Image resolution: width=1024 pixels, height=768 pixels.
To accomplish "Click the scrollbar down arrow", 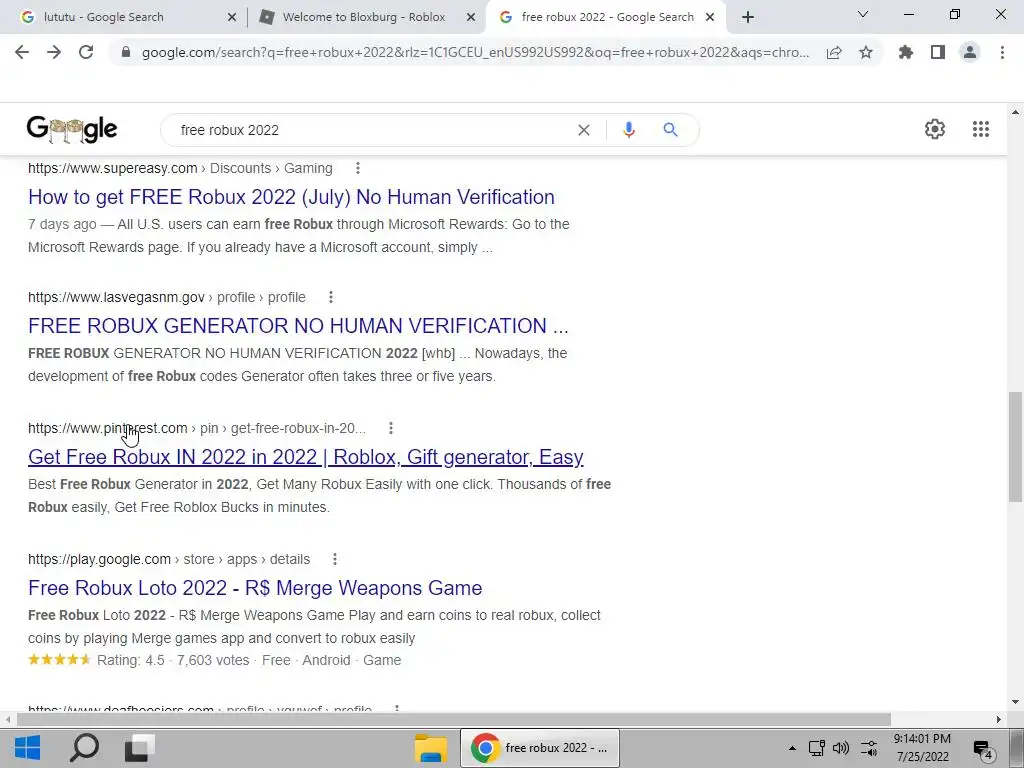I will tap(1016, 702).
